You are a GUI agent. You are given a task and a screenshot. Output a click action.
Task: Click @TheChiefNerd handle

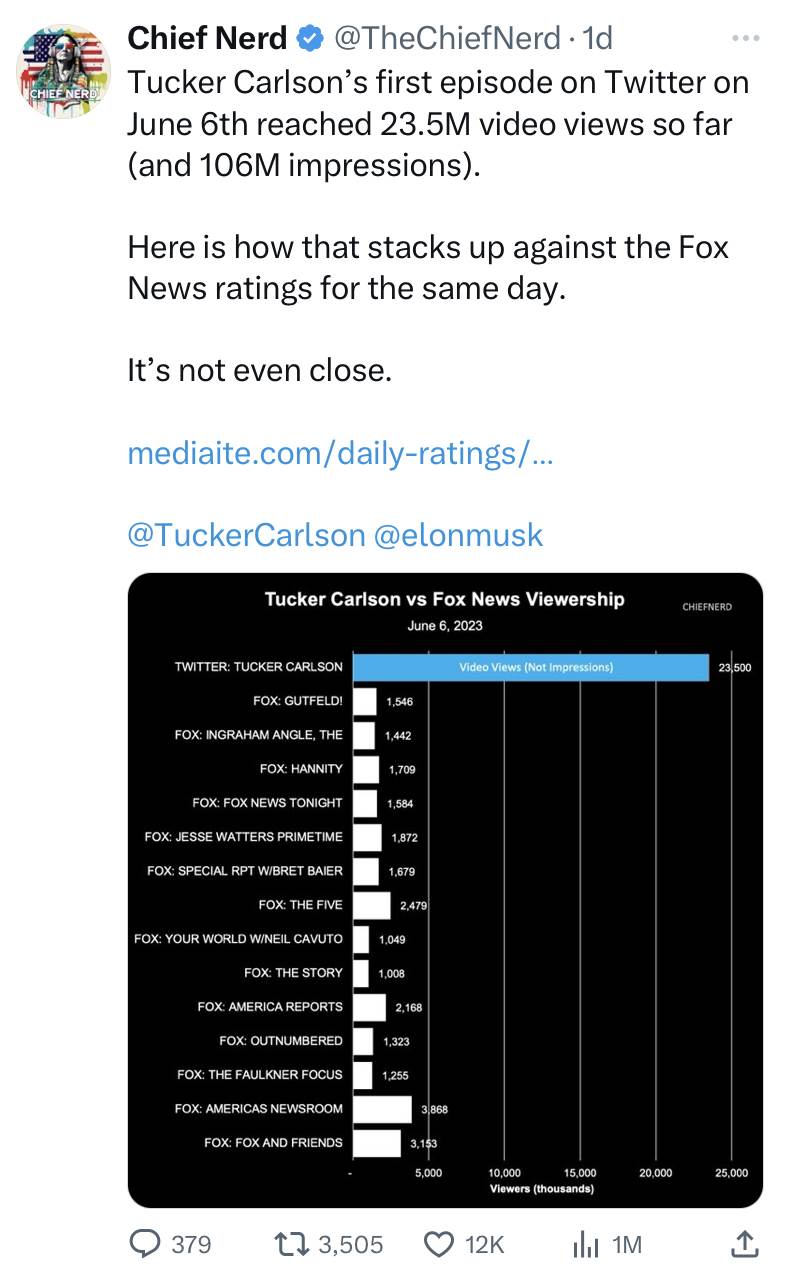pos(452,39)
